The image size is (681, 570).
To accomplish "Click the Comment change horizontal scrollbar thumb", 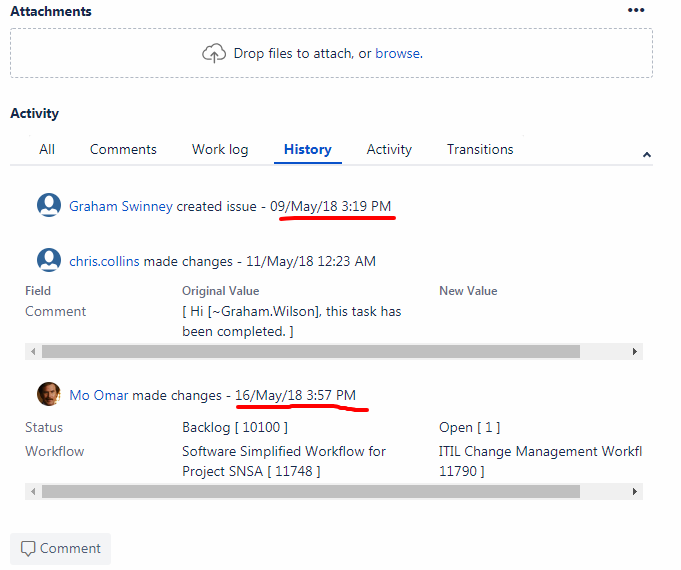I will tap(311, 351).
